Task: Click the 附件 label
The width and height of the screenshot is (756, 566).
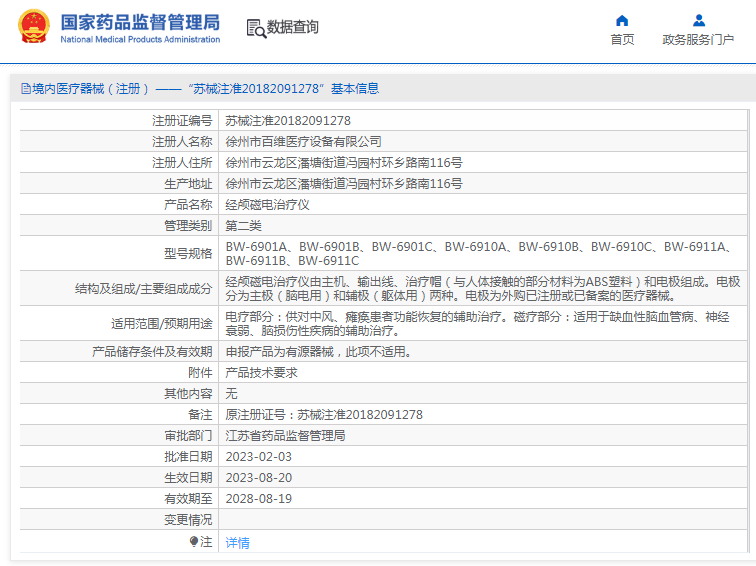Action: (200, 373)
